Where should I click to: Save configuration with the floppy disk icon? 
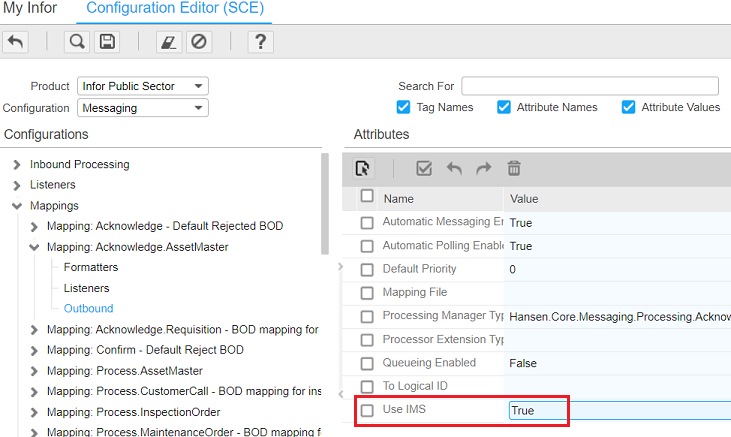click(106, 42)
